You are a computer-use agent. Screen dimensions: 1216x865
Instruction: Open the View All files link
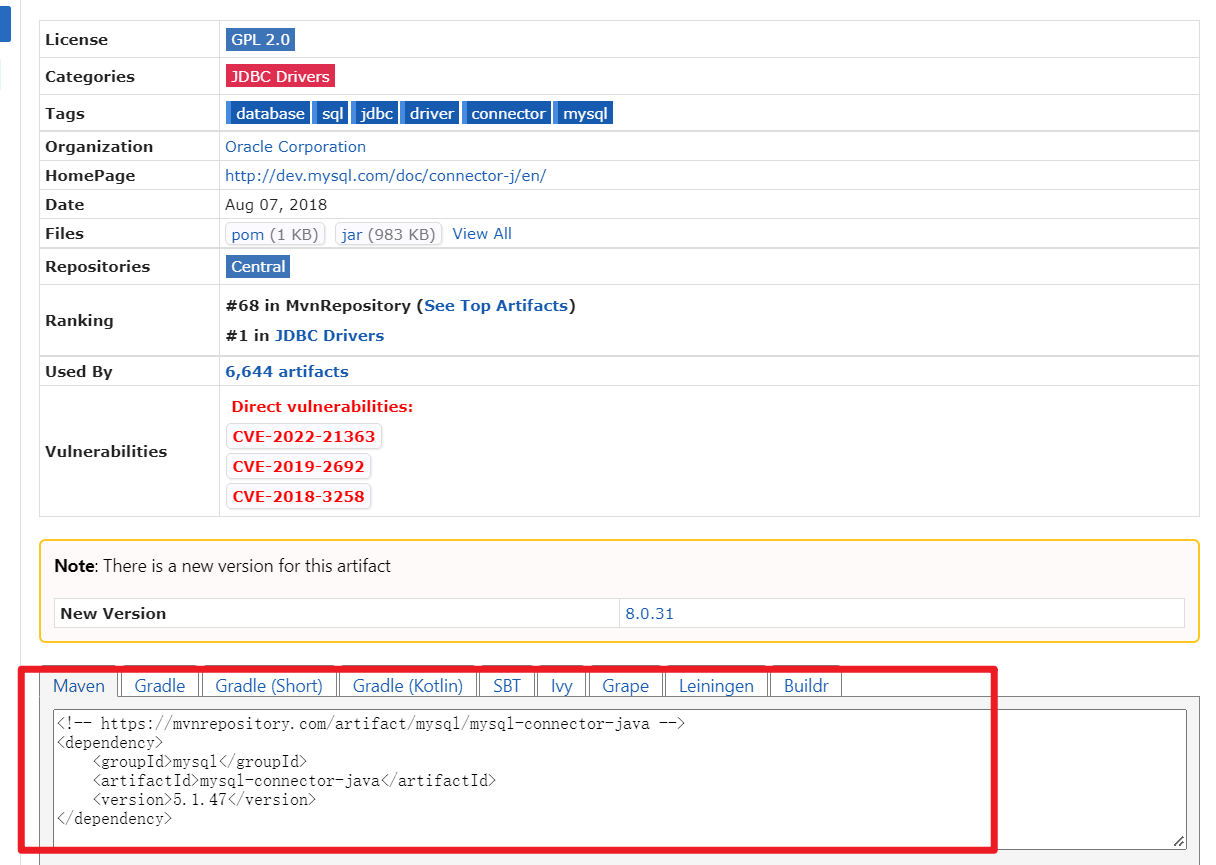coord(482,233)
